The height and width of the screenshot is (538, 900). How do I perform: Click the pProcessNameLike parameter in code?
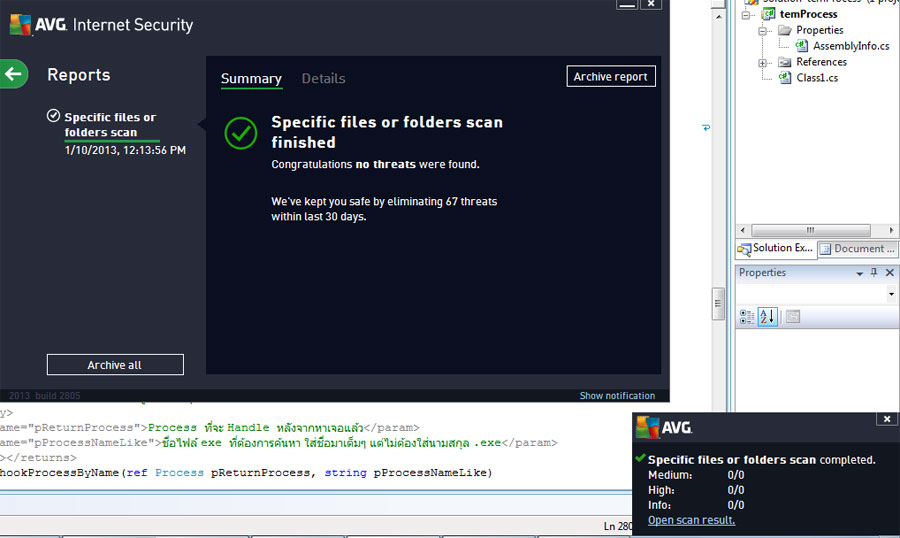(x=430, y=473)
